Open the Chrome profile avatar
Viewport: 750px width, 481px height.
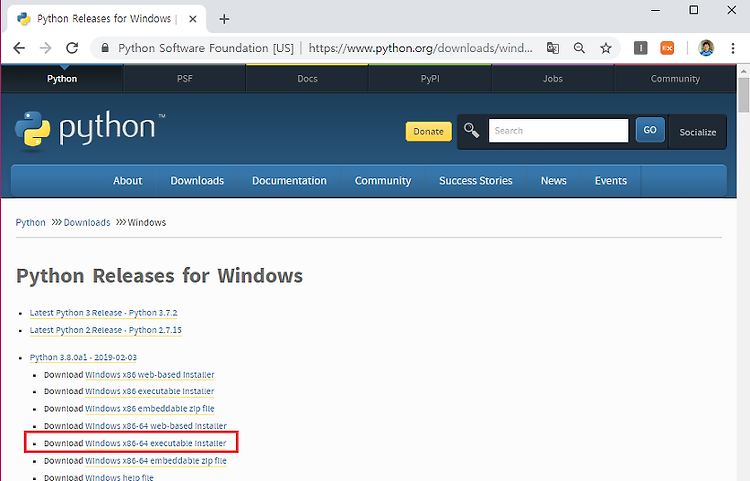pyautogui.click(x=706, y=48)
